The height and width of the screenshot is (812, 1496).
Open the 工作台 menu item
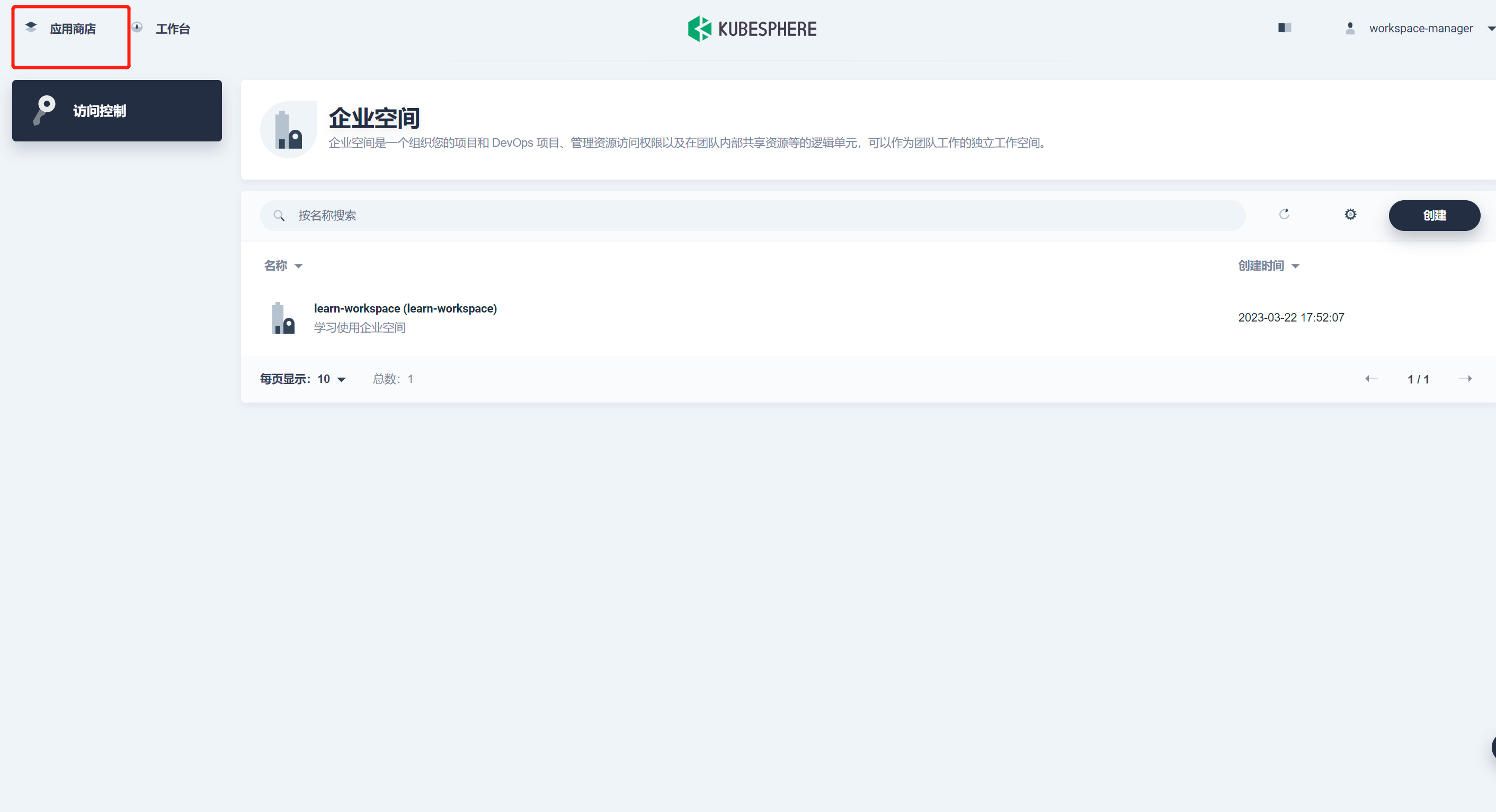point(173,29)
